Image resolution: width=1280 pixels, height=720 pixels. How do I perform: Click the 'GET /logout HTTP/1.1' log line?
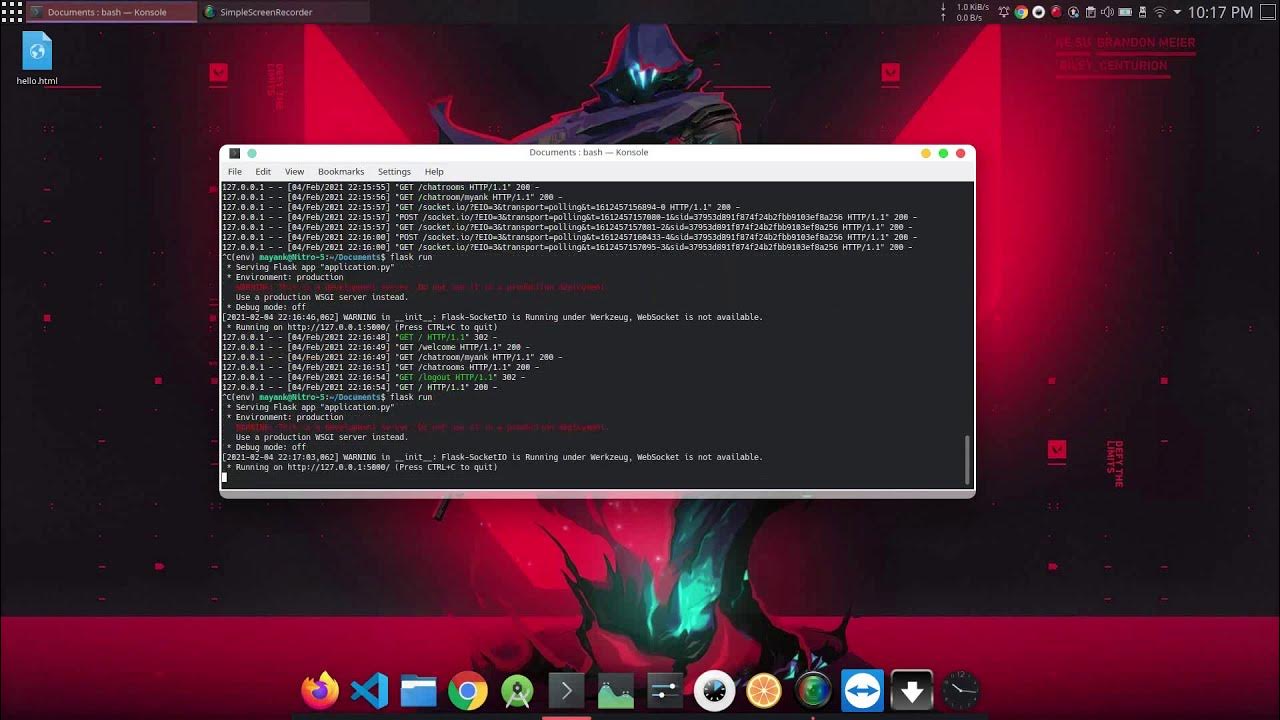[x=372, y=377]
